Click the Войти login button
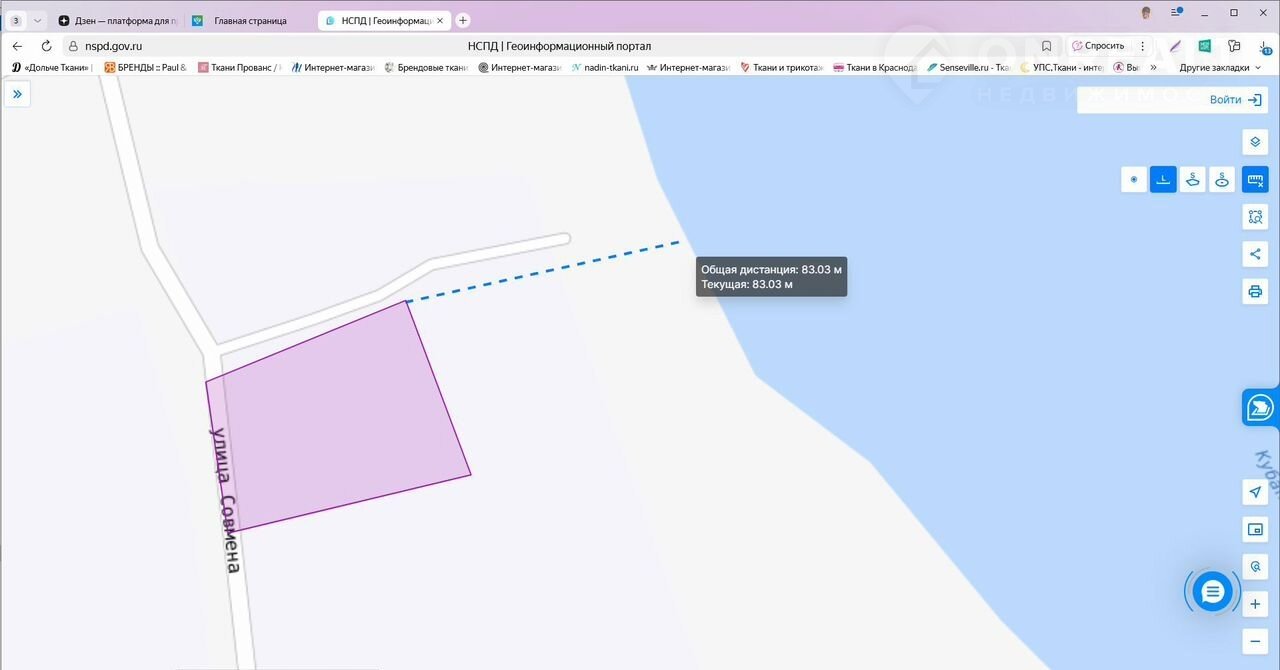Image resolution: width=1280 pixels, height=670 pixels. pyautogui.click(x=1235, y=100)
